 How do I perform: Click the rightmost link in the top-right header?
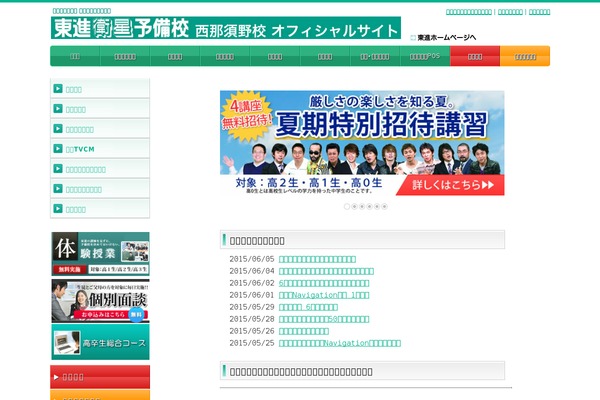point(539,12)
